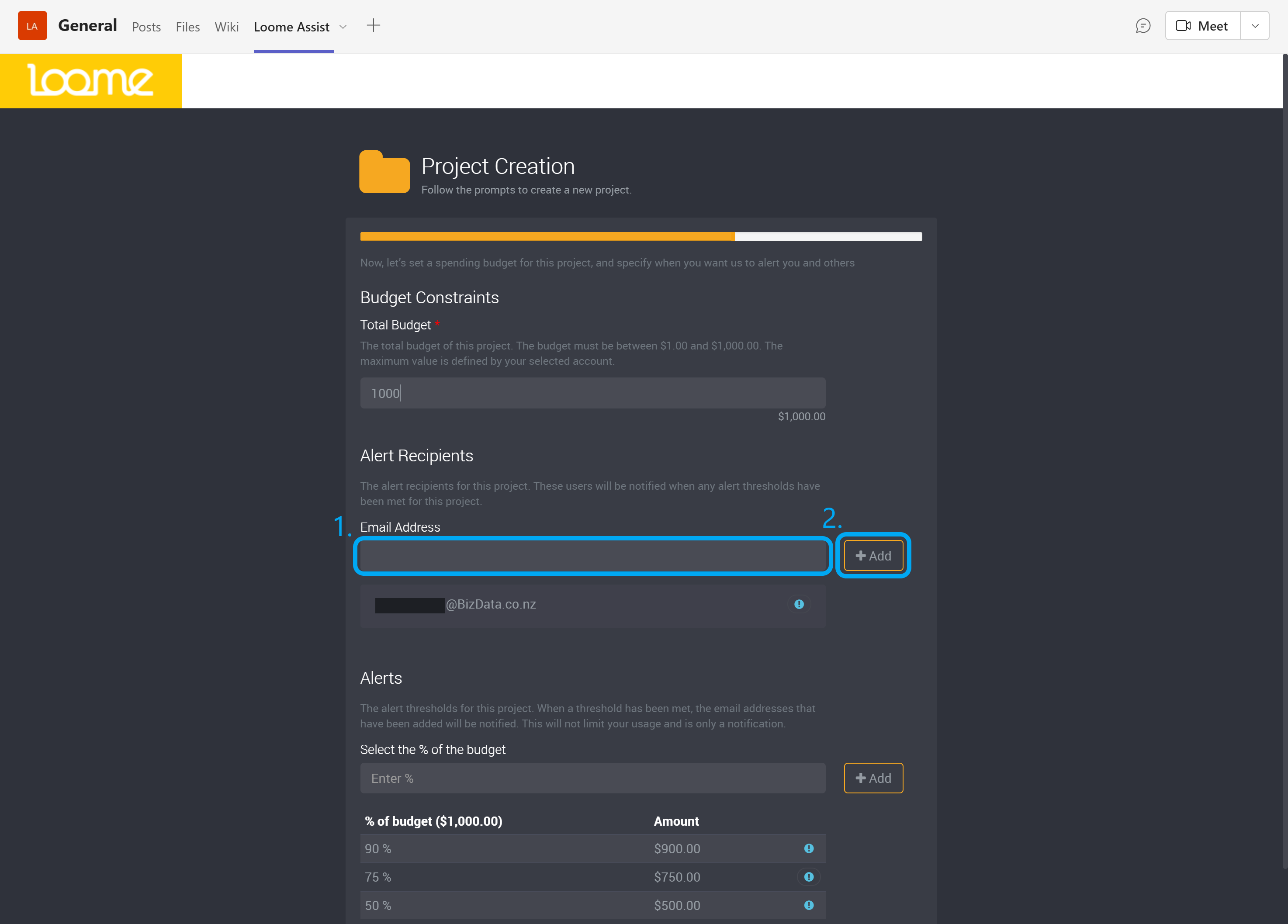Open the conversation chat icon
Screen dimensions: 1288x924
(1143, 26)
